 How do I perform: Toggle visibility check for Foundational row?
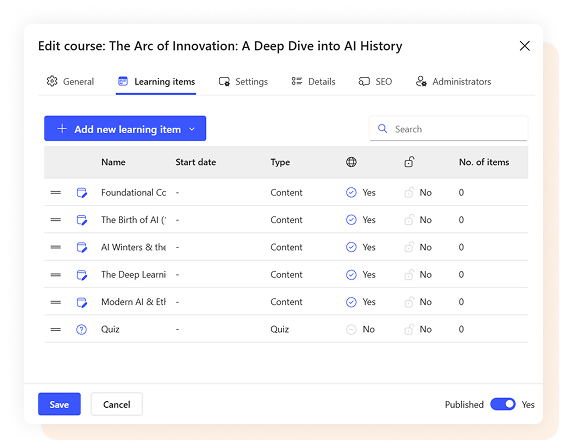351,192
